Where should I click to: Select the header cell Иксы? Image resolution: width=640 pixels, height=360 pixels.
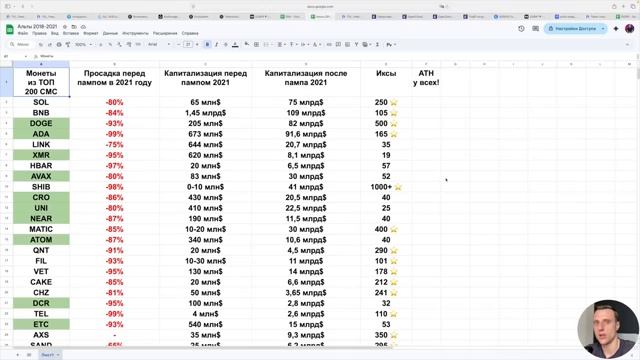click(386, 82)
